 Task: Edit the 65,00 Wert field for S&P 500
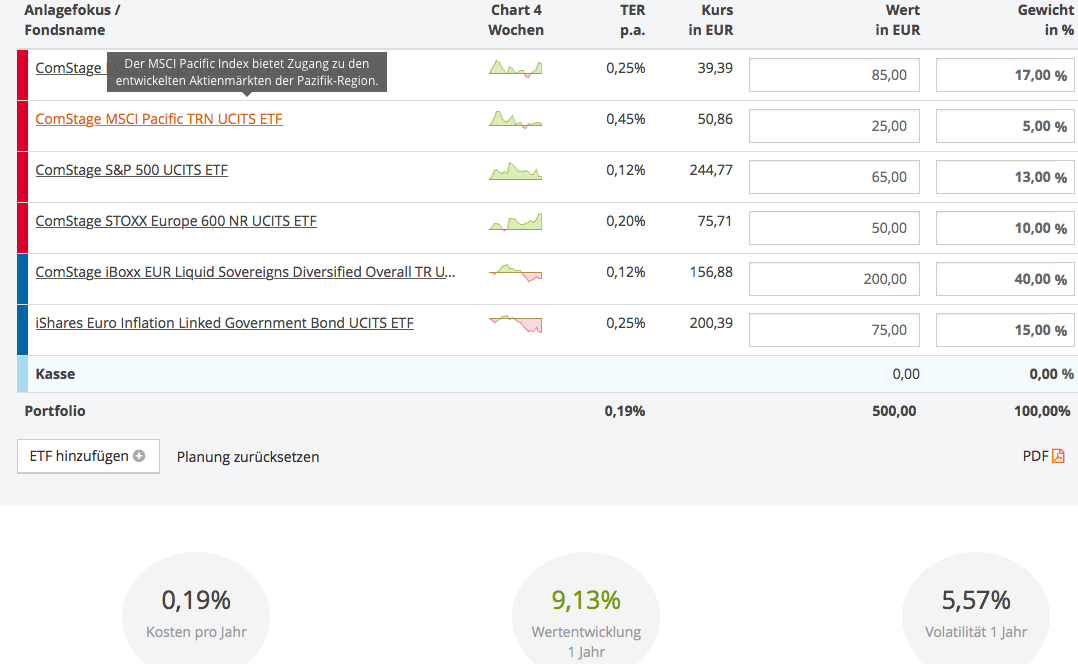pos(834,177)
